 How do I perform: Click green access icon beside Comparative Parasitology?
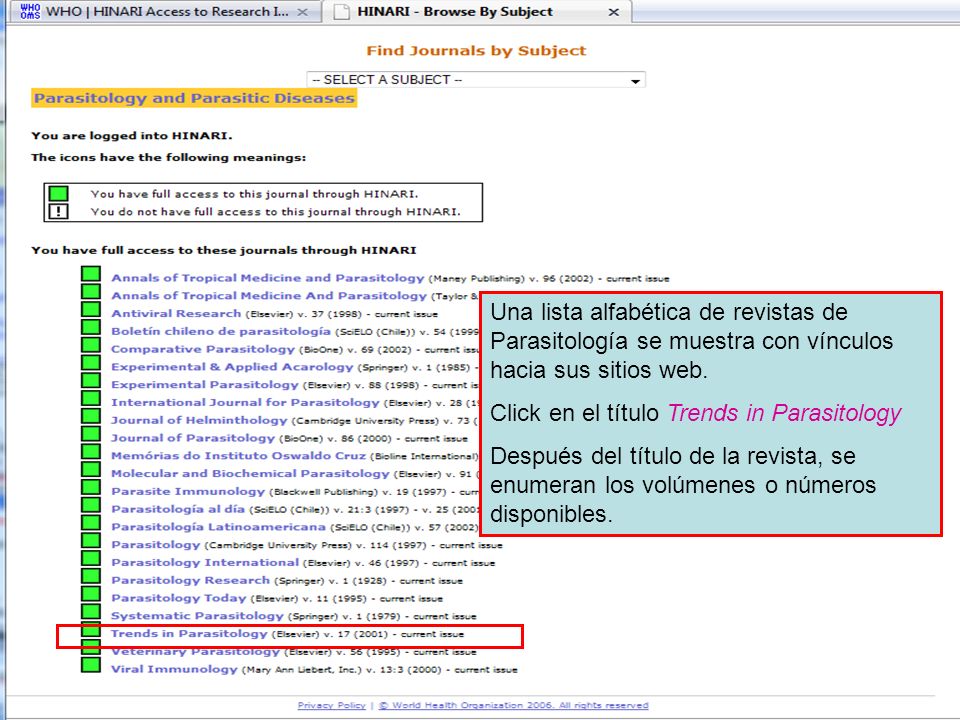coord(91,345)
